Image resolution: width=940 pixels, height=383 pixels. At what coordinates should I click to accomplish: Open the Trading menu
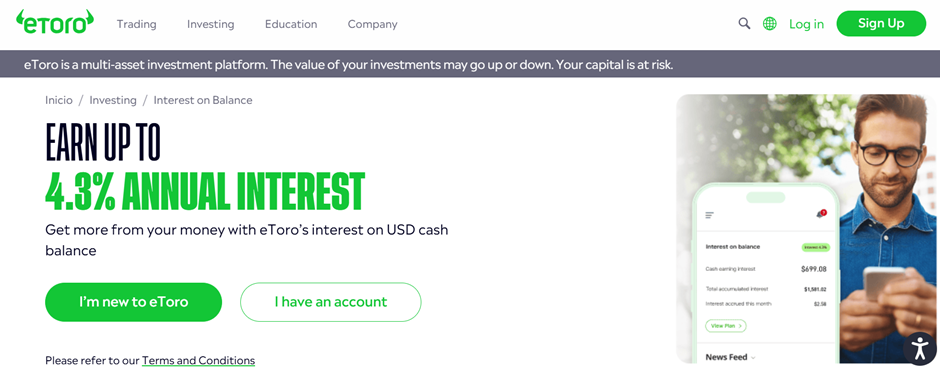pyautogui.click(x=137, y=25)
